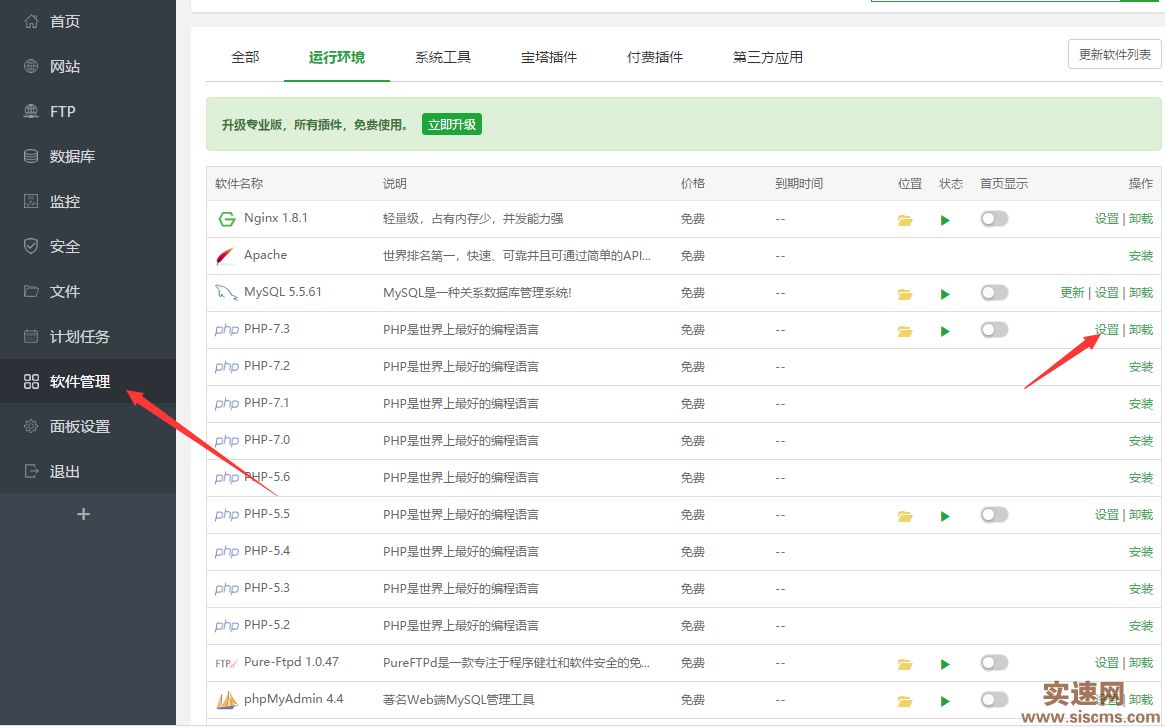
Task: Click the Nginx logo icon
Action: (227, 219)
